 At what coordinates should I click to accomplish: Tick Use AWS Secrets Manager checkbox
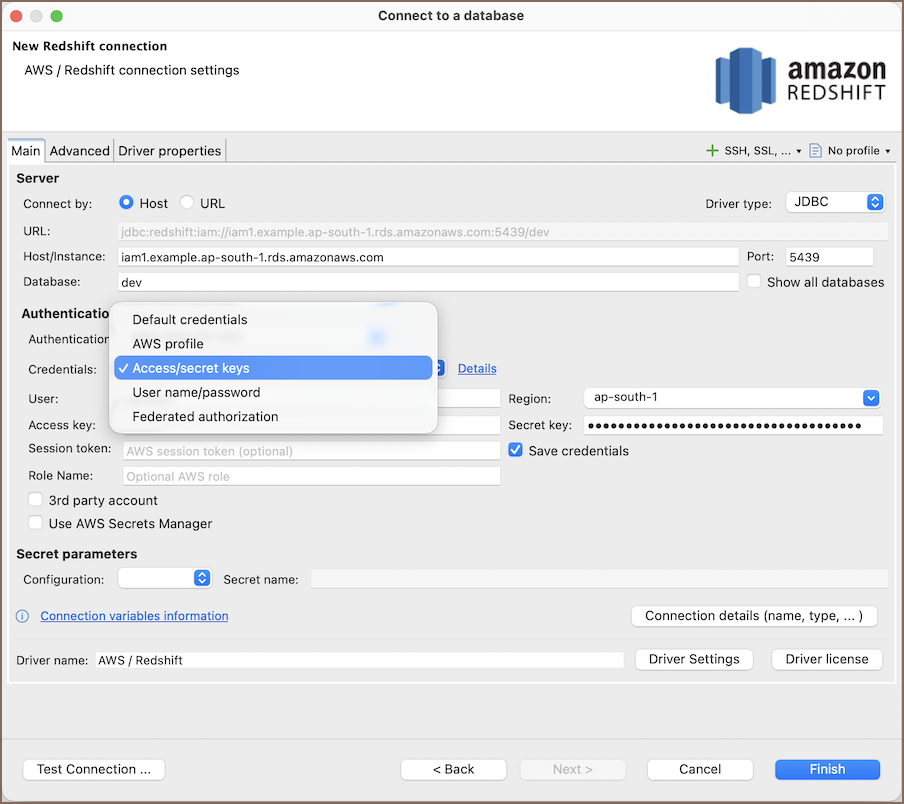point(36,523)
